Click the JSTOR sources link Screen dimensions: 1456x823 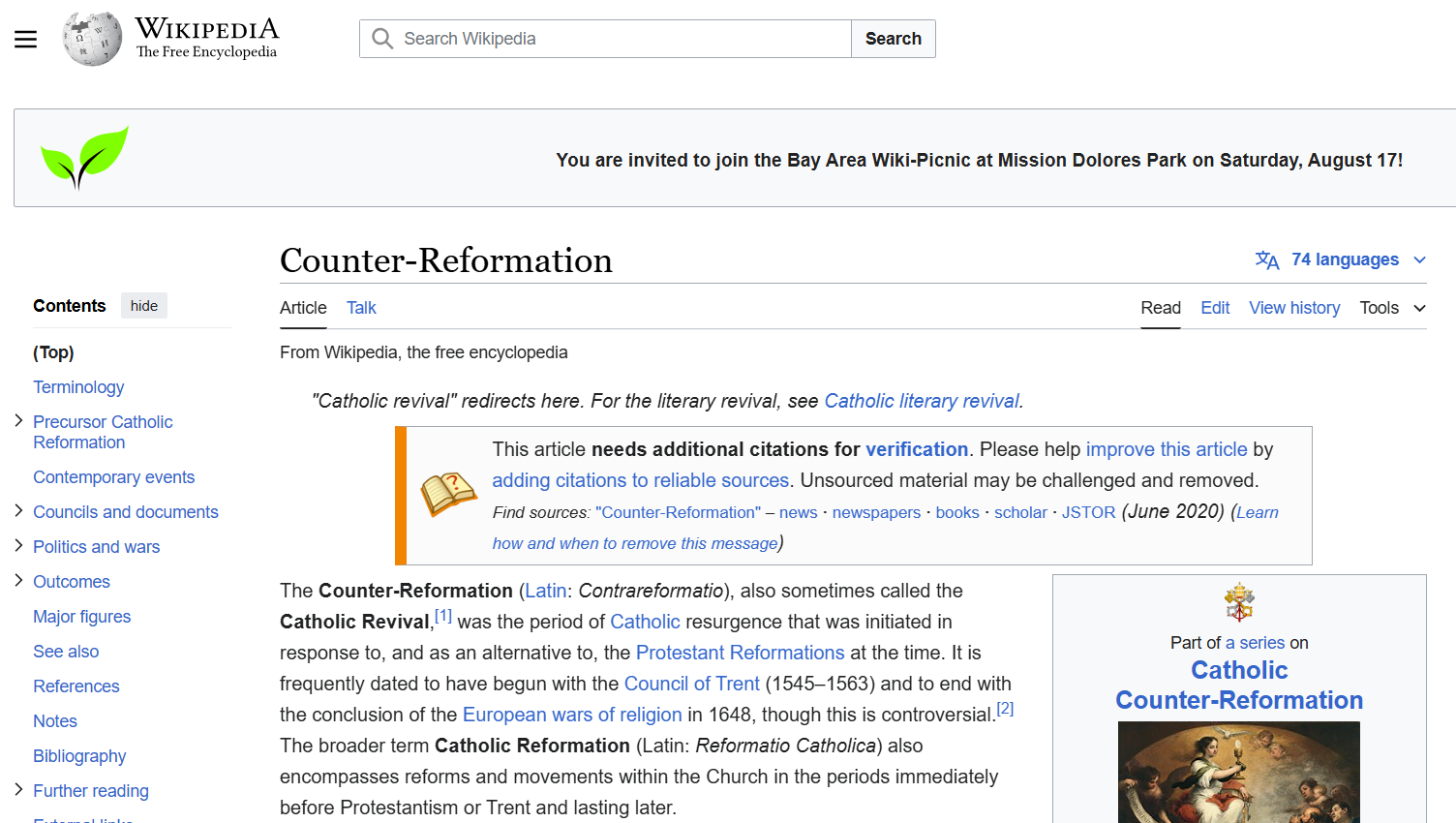(x=1089, y=512)
